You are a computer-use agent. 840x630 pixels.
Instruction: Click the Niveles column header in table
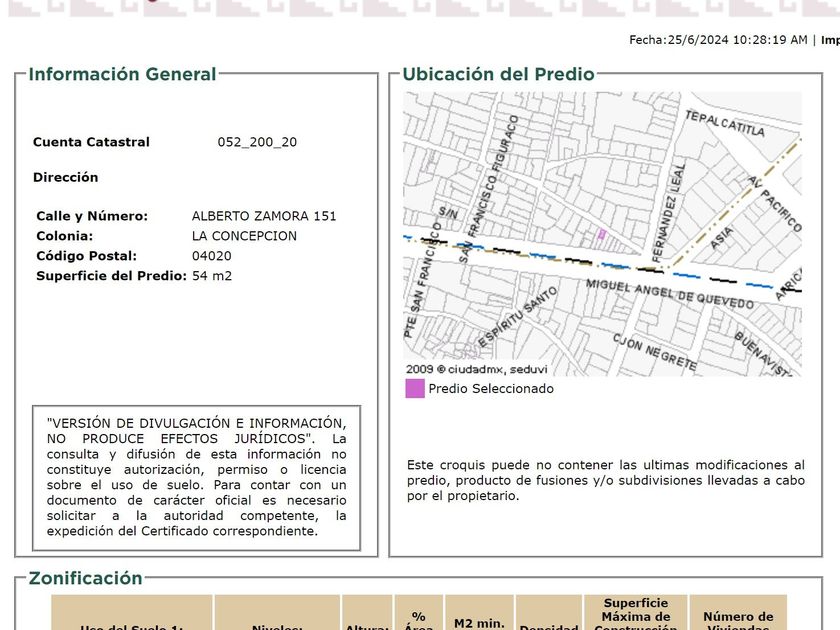coord(277,625)
